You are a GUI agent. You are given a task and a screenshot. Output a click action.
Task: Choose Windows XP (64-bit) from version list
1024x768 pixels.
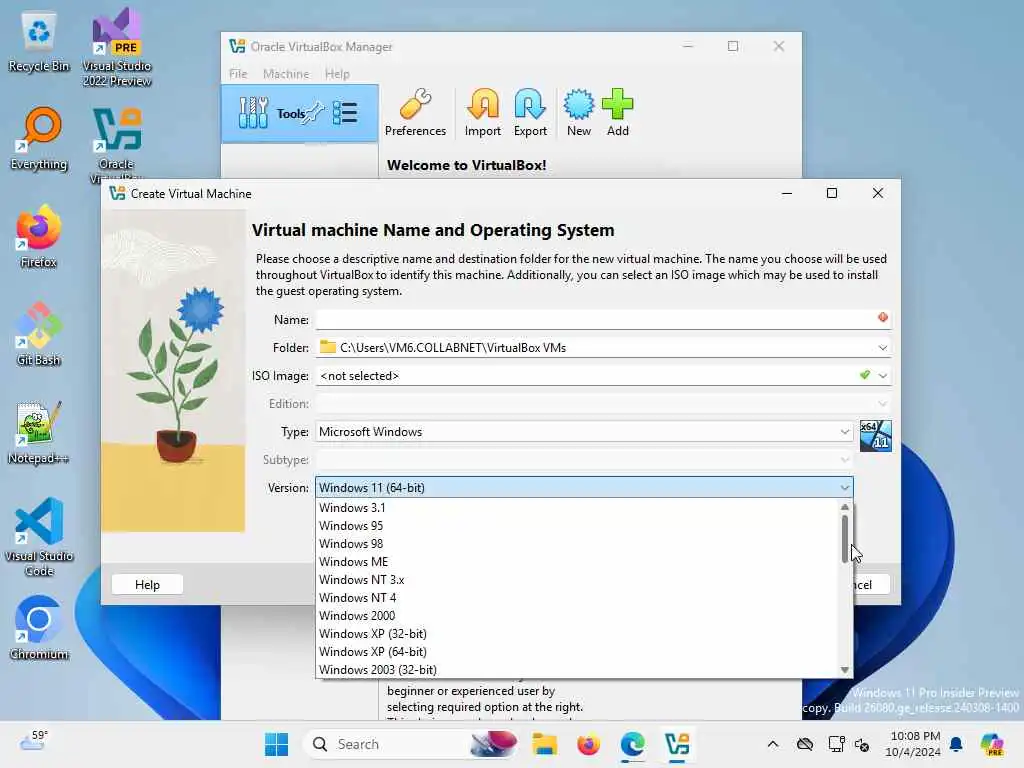[x=577, y=652]
